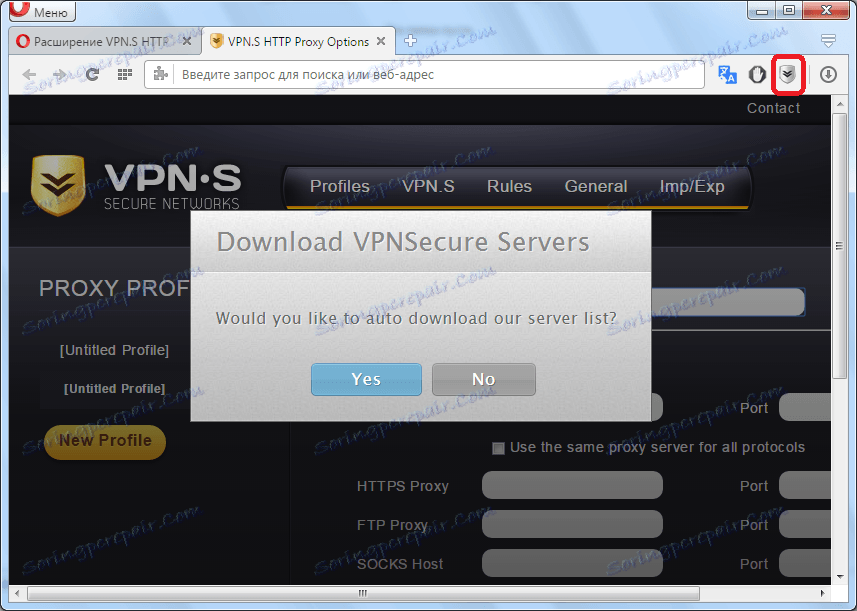Open Speed Dial via the grid icon

tap(123, 74)
